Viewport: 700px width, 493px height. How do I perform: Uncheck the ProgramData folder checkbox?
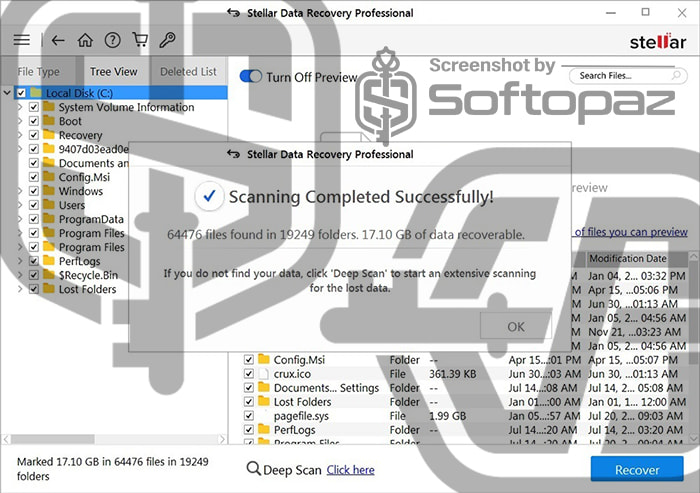[33, 219]
